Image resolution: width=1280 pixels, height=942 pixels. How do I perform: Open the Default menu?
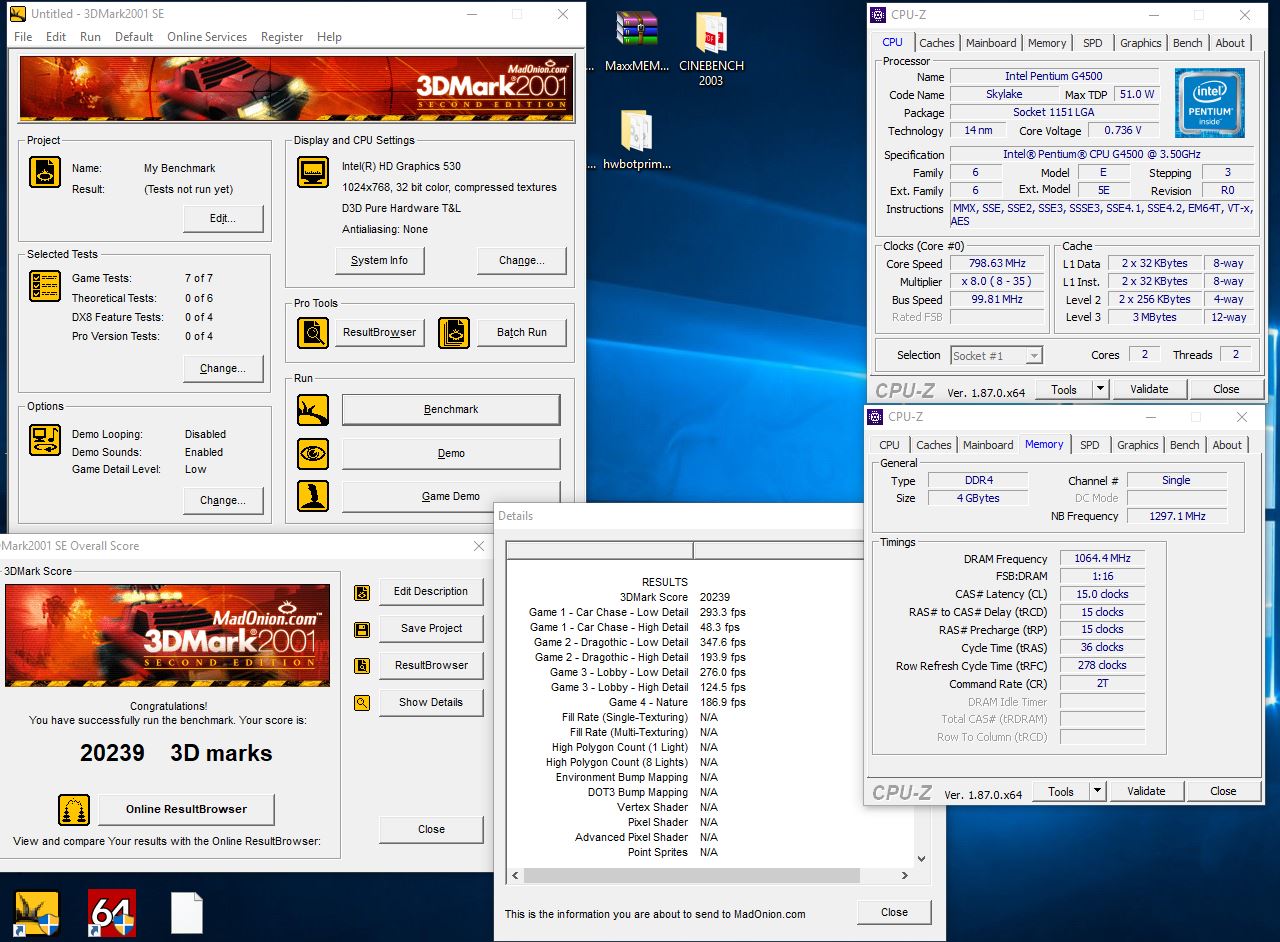coord(134,37)
